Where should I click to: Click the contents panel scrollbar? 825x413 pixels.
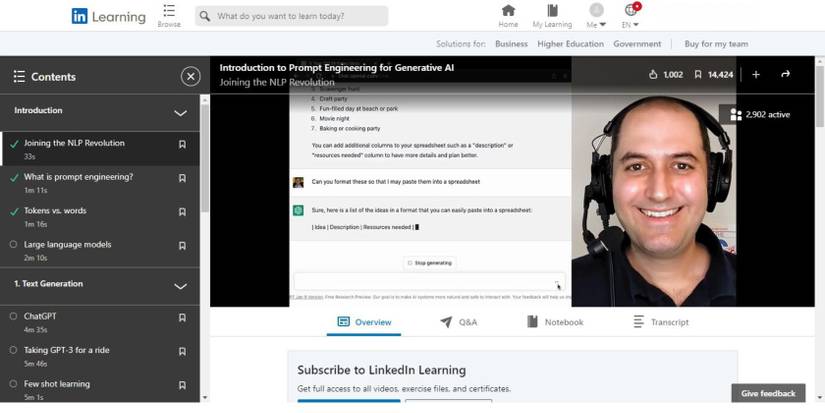tap(205, 158)
